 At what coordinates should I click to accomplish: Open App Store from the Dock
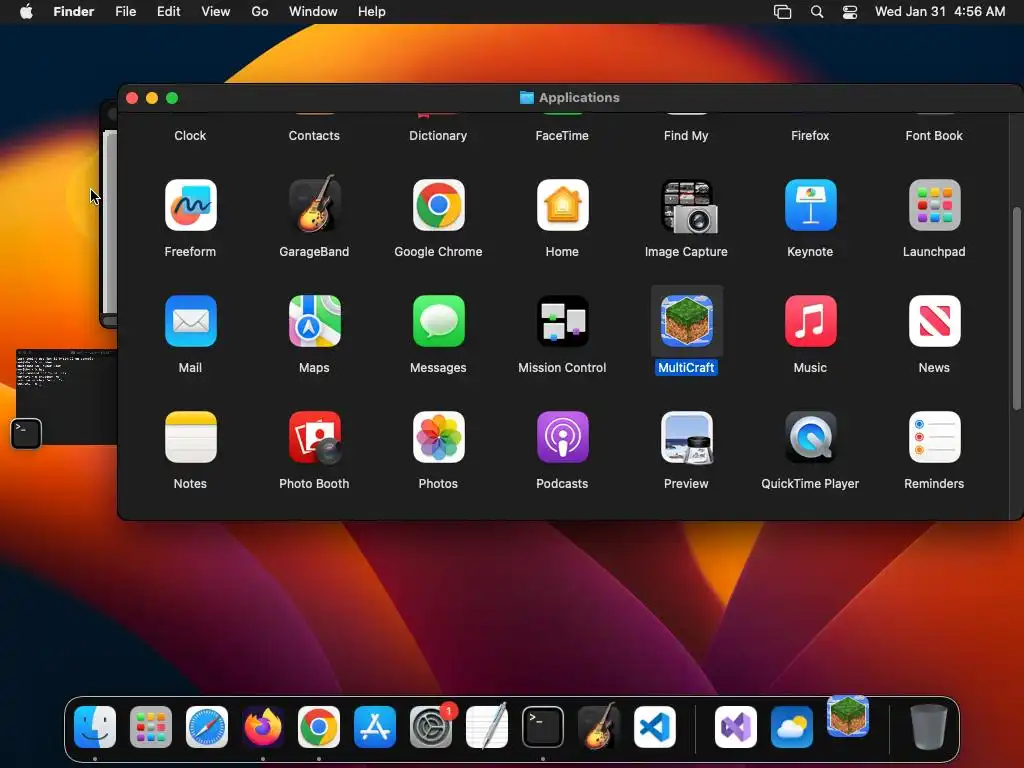(x=375, y=726)
